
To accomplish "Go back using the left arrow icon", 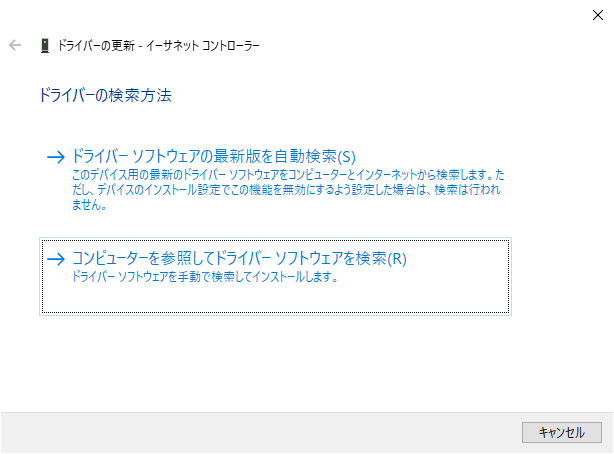I will coord(15,45).
